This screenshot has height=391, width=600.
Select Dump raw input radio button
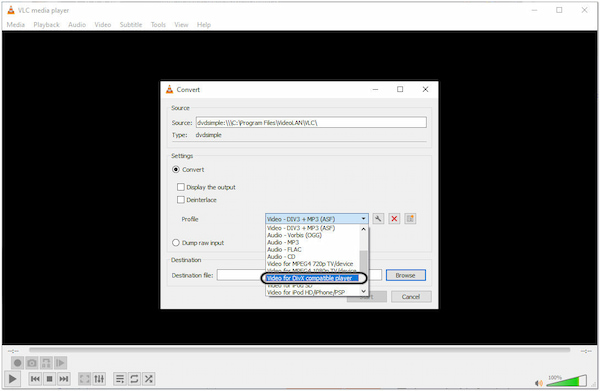(x=176, y=243)
